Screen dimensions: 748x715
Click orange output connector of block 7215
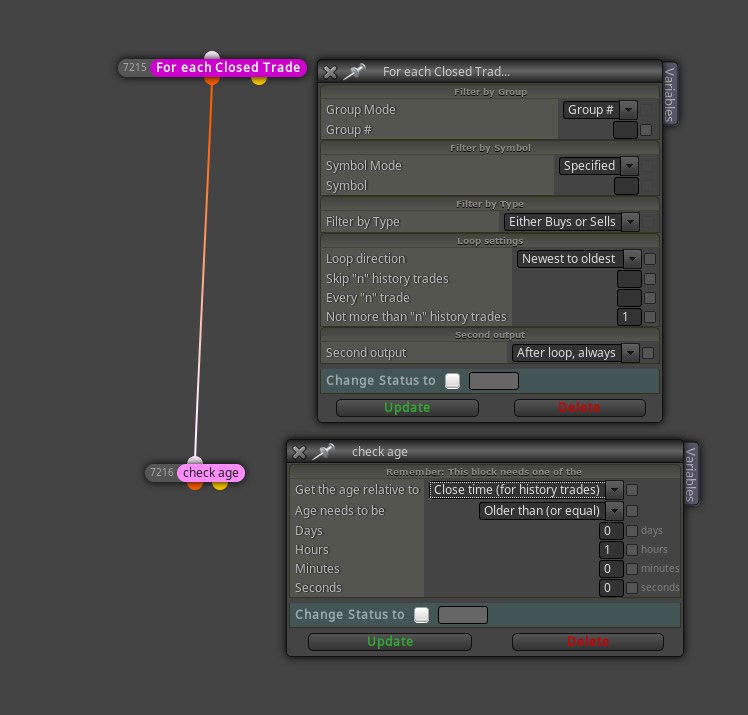[212, 80]
